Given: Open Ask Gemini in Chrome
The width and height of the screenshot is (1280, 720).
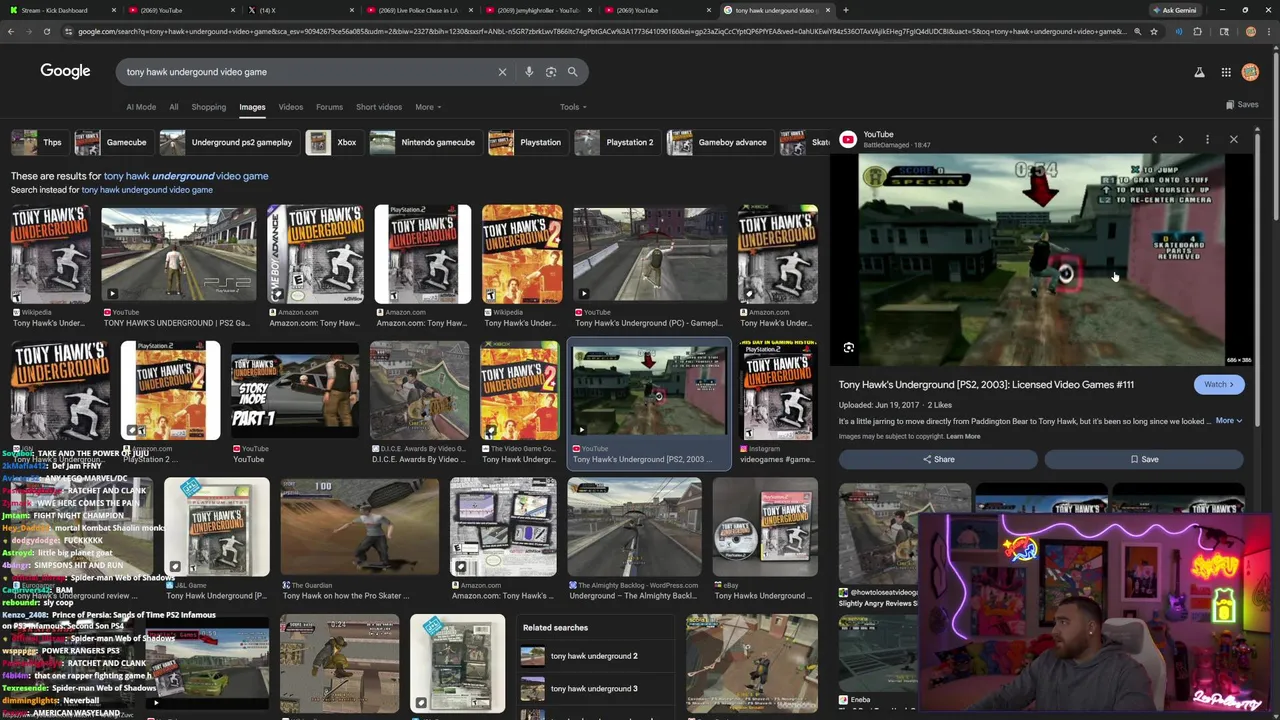Looking at the screenshot, I should (x=1175, y=10).
